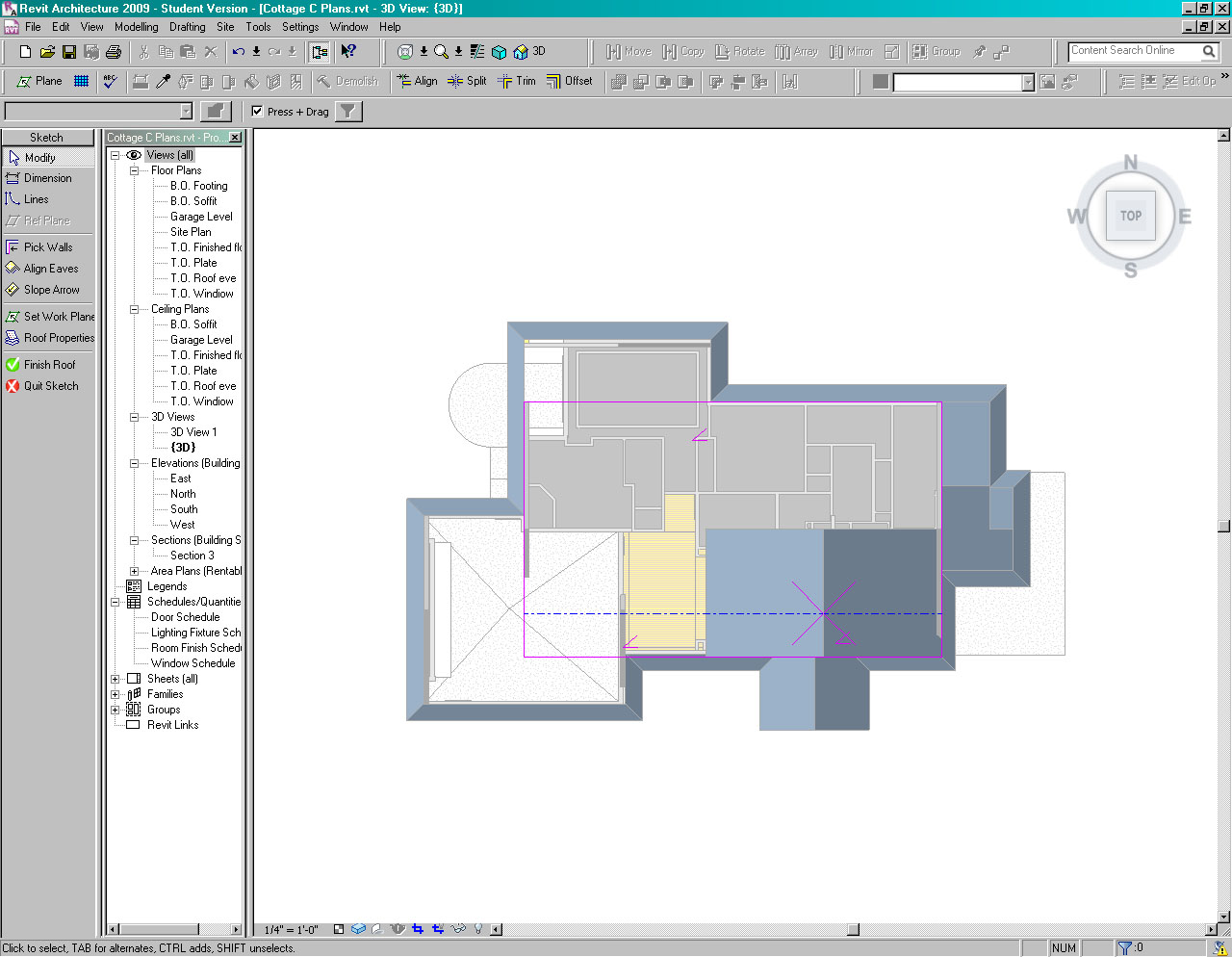Expand the Sheets (all) node
This screenshot has height=957, width=1232.
(x=115, y=679)
